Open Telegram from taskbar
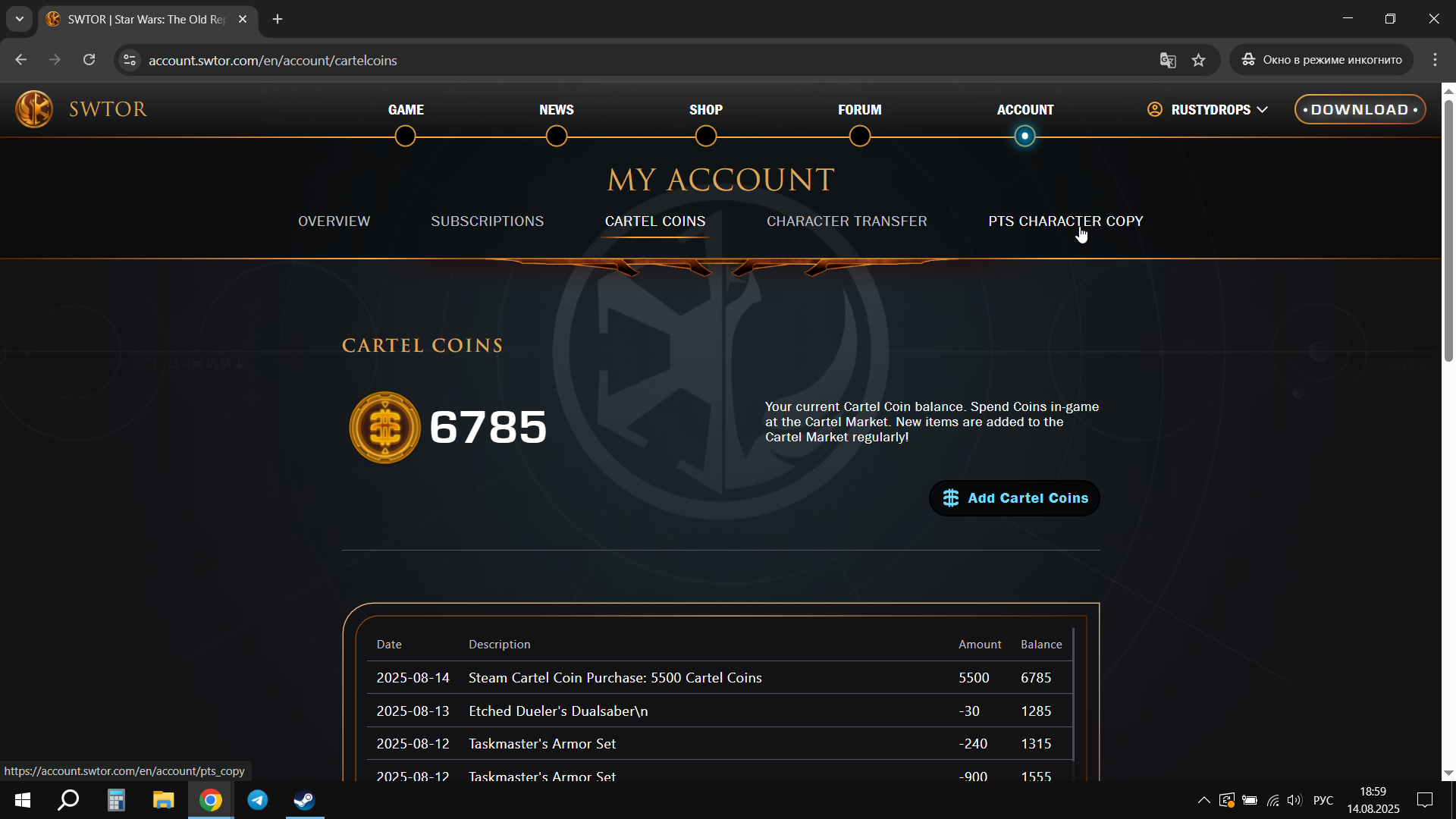 tap(258, 800)
